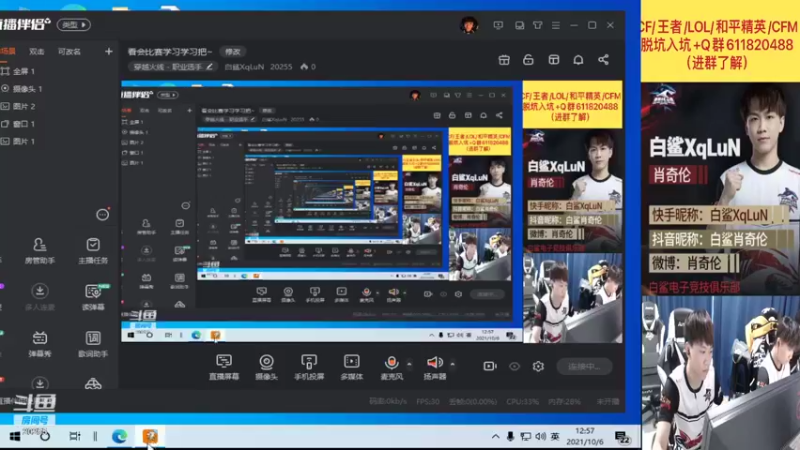Open the layout icon beside the bell
Viewport: 800px width, 450px height.
554,60
